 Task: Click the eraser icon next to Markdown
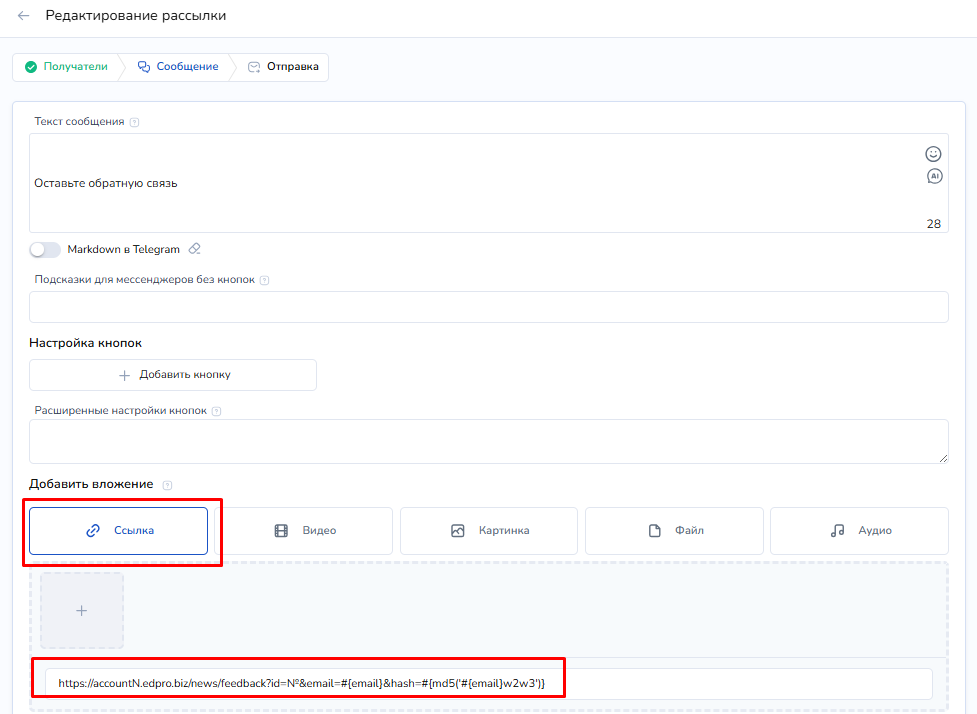tap(195, 249)
